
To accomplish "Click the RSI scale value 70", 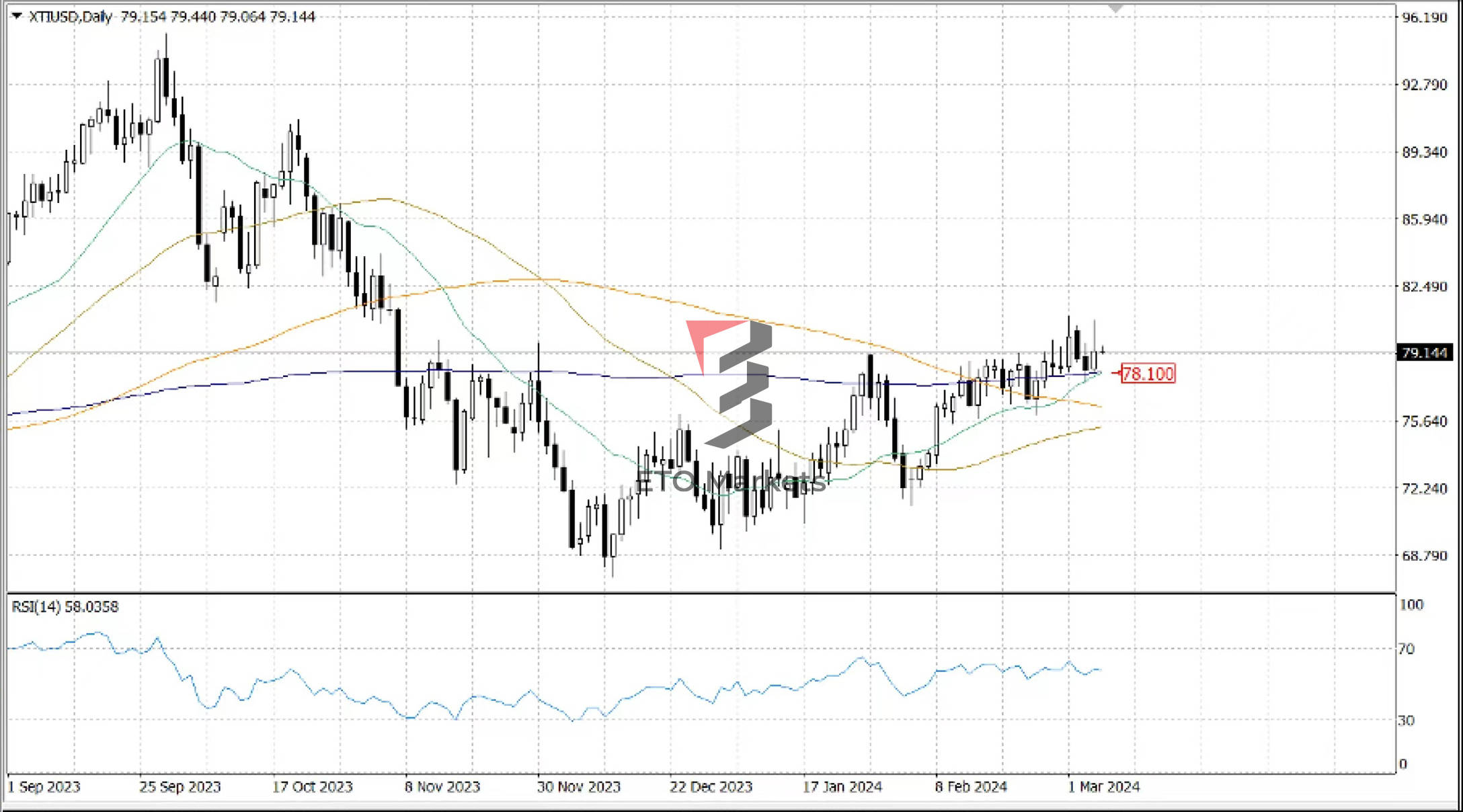I will pos(1407,649).
